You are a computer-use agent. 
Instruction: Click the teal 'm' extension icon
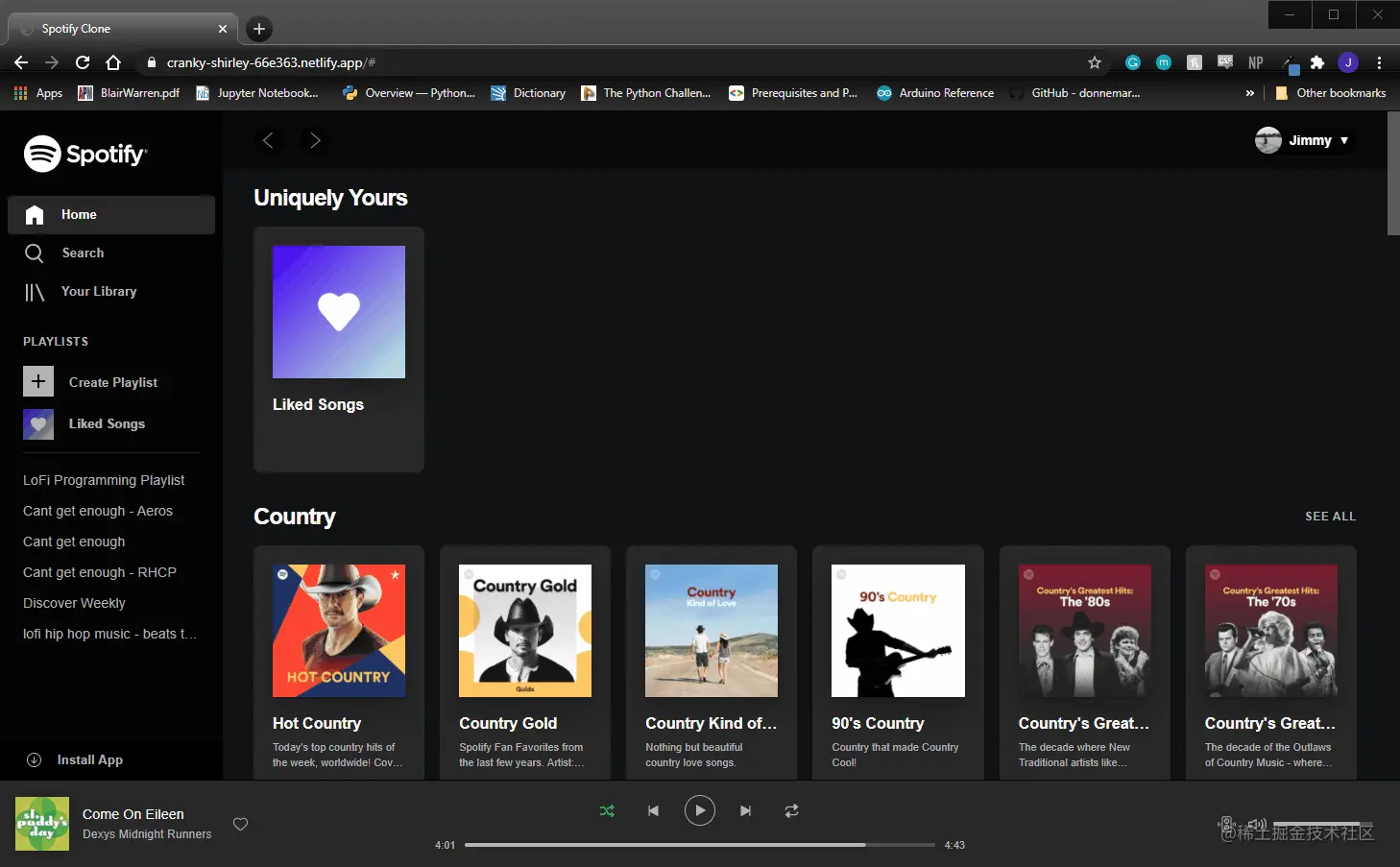point(1164,62)
